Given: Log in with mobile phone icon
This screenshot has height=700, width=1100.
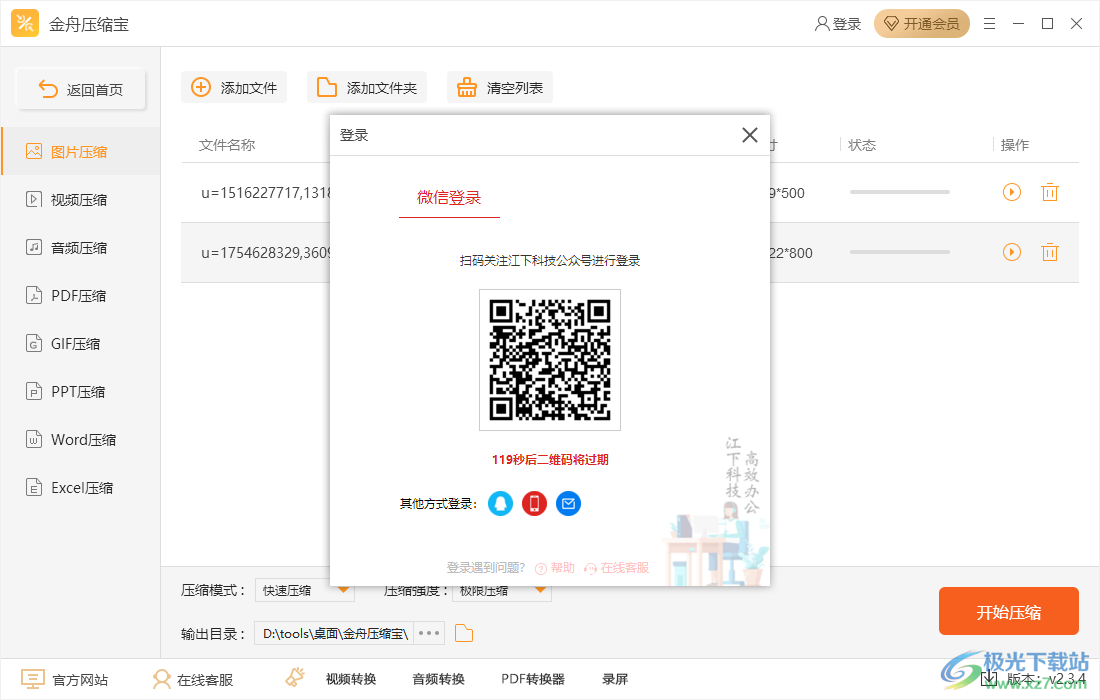Looking at the screenshot, I should point(535,504).
